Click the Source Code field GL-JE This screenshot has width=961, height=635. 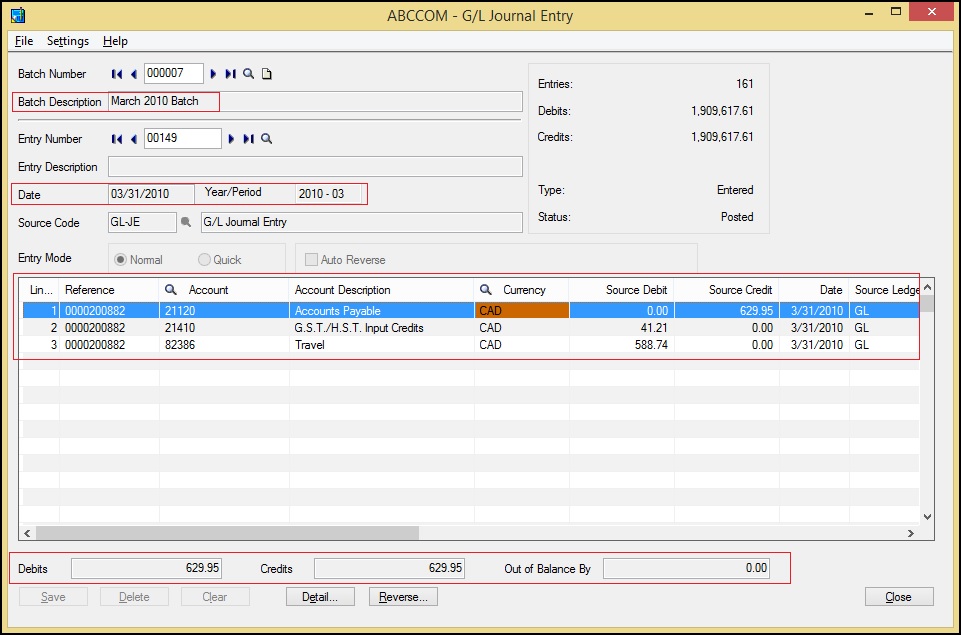pyautogui.click(x=142, y=222)
